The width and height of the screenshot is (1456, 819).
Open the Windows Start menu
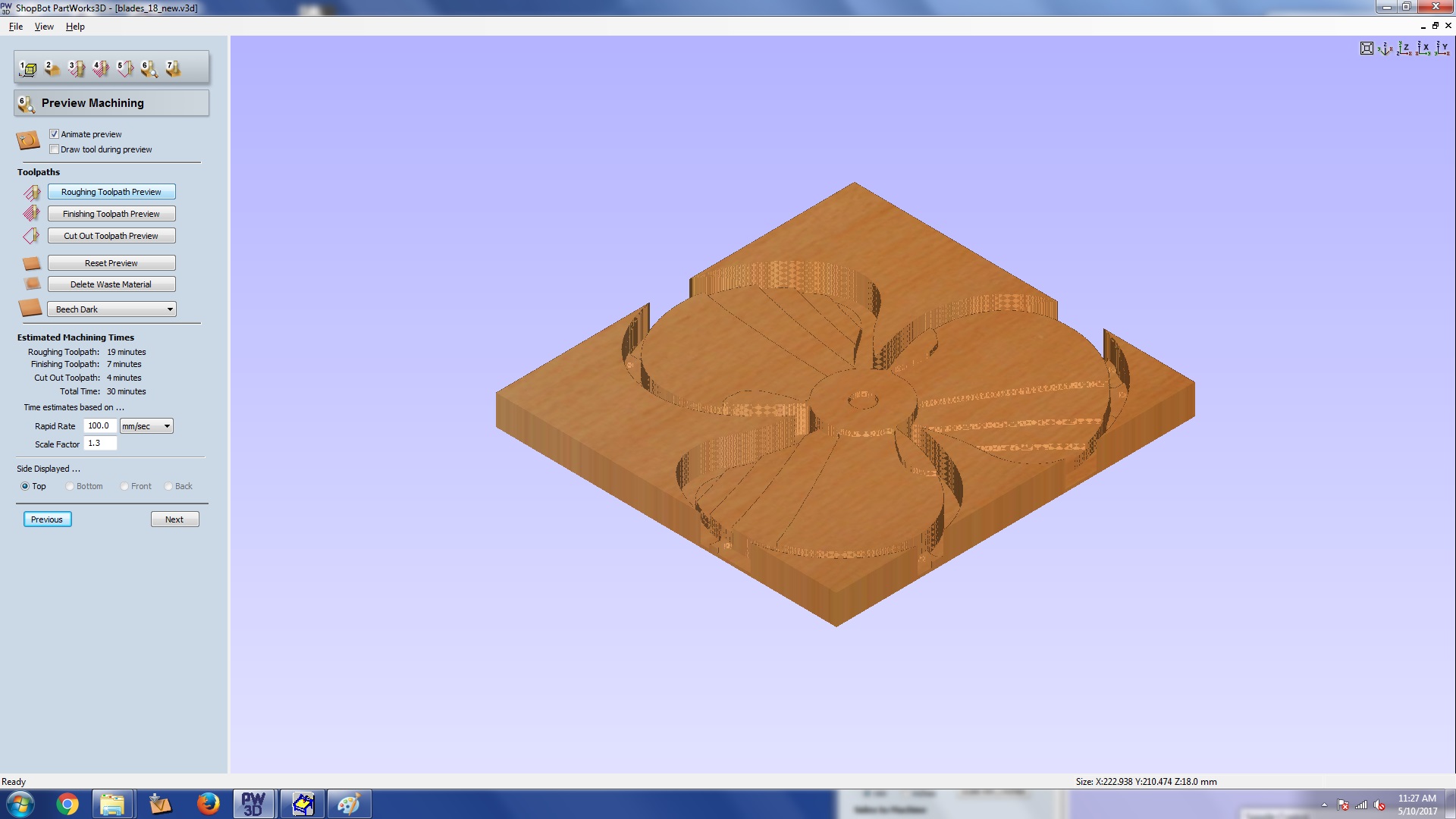[20, 804]
